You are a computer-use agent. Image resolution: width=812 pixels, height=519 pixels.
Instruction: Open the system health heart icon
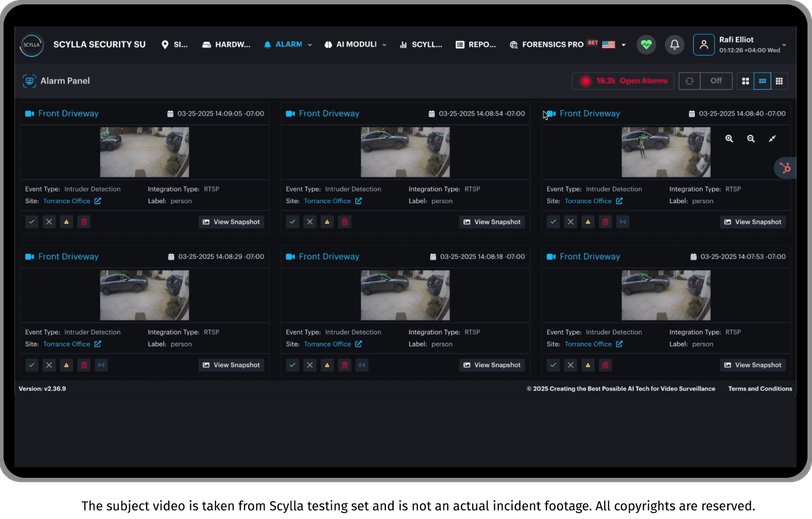pos(646,45)
